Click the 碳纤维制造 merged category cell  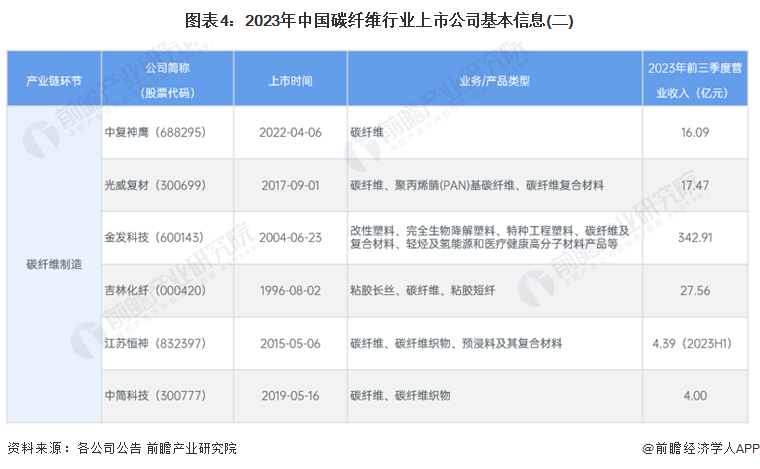click(54, 264)
